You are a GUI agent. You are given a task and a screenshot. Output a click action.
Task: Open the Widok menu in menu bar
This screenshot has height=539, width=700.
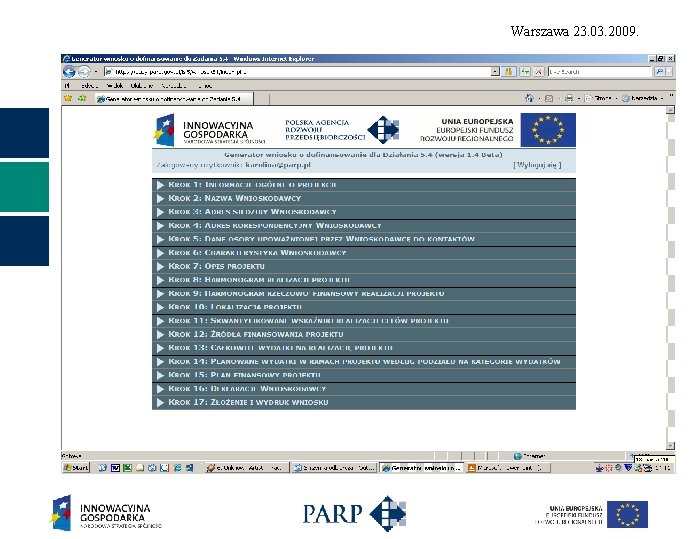(114, 85)
